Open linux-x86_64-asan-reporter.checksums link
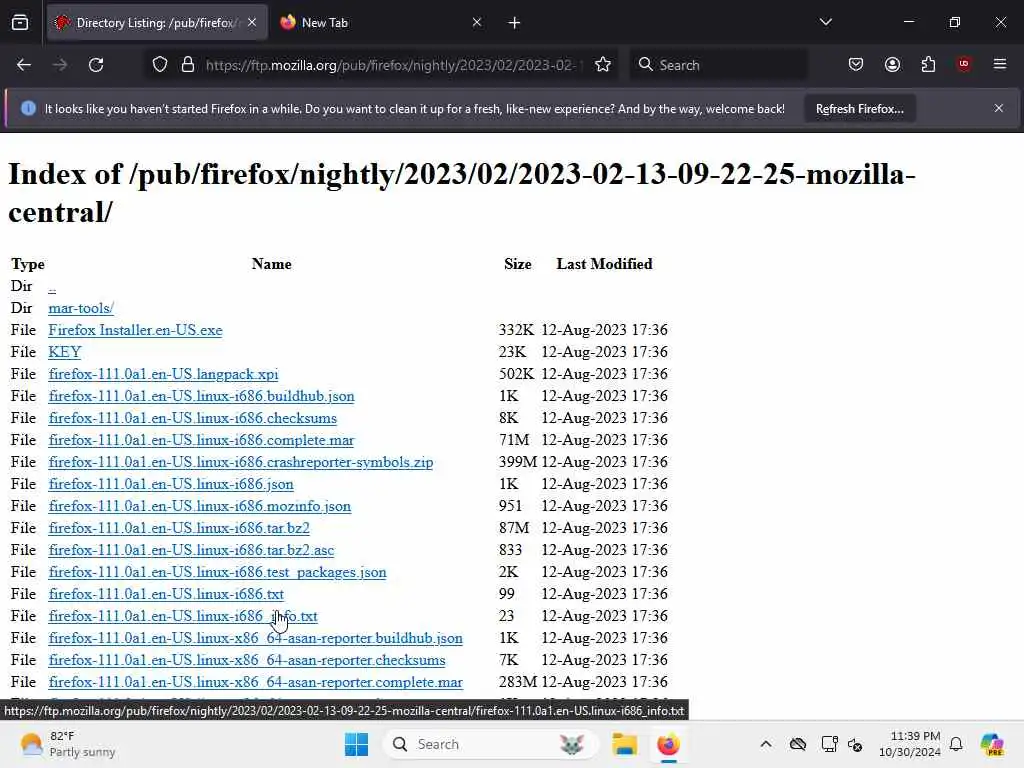Viewport: 1024px width, 768px height. click(247, 660)
